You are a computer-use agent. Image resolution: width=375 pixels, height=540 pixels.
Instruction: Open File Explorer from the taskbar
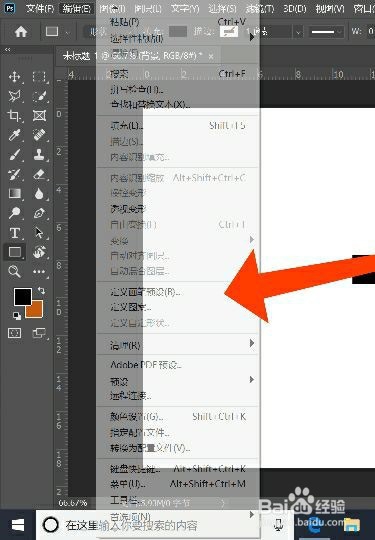pyautogui.click(x=351, y=525)
